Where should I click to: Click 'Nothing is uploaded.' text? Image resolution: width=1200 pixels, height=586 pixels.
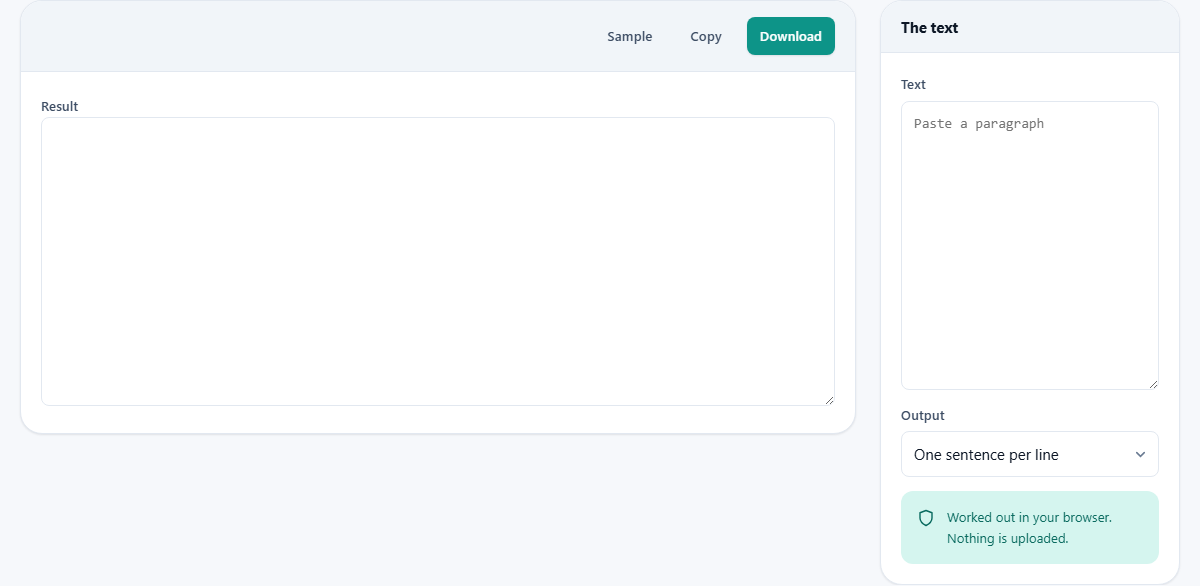click(x=1008, y=538)
